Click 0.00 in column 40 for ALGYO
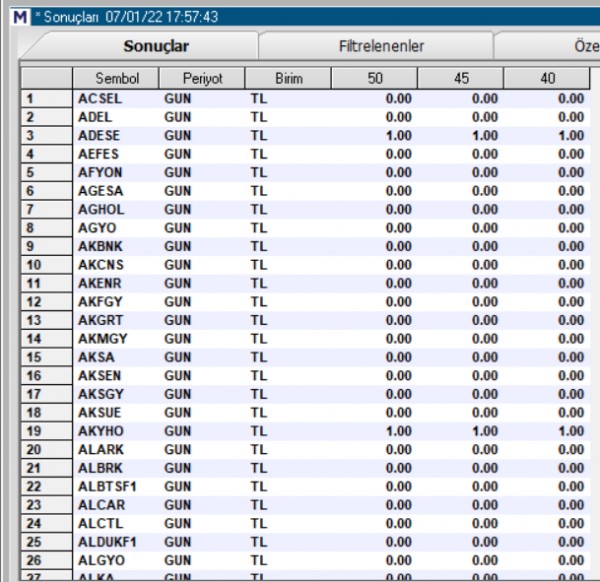The width and height of the screenshot is (600, 582). click(571, 561)
